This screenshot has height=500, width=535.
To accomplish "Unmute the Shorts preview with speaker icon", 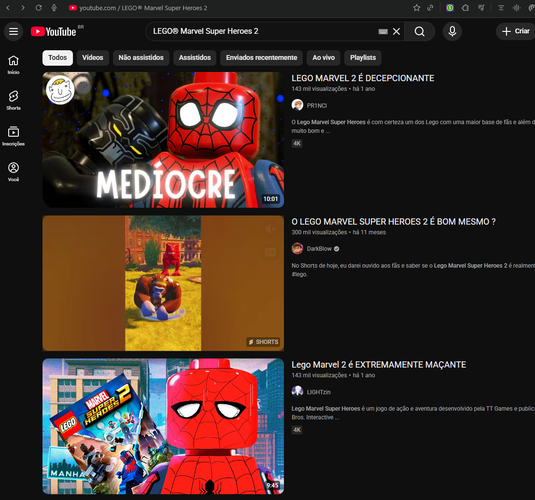I will 270,229.
